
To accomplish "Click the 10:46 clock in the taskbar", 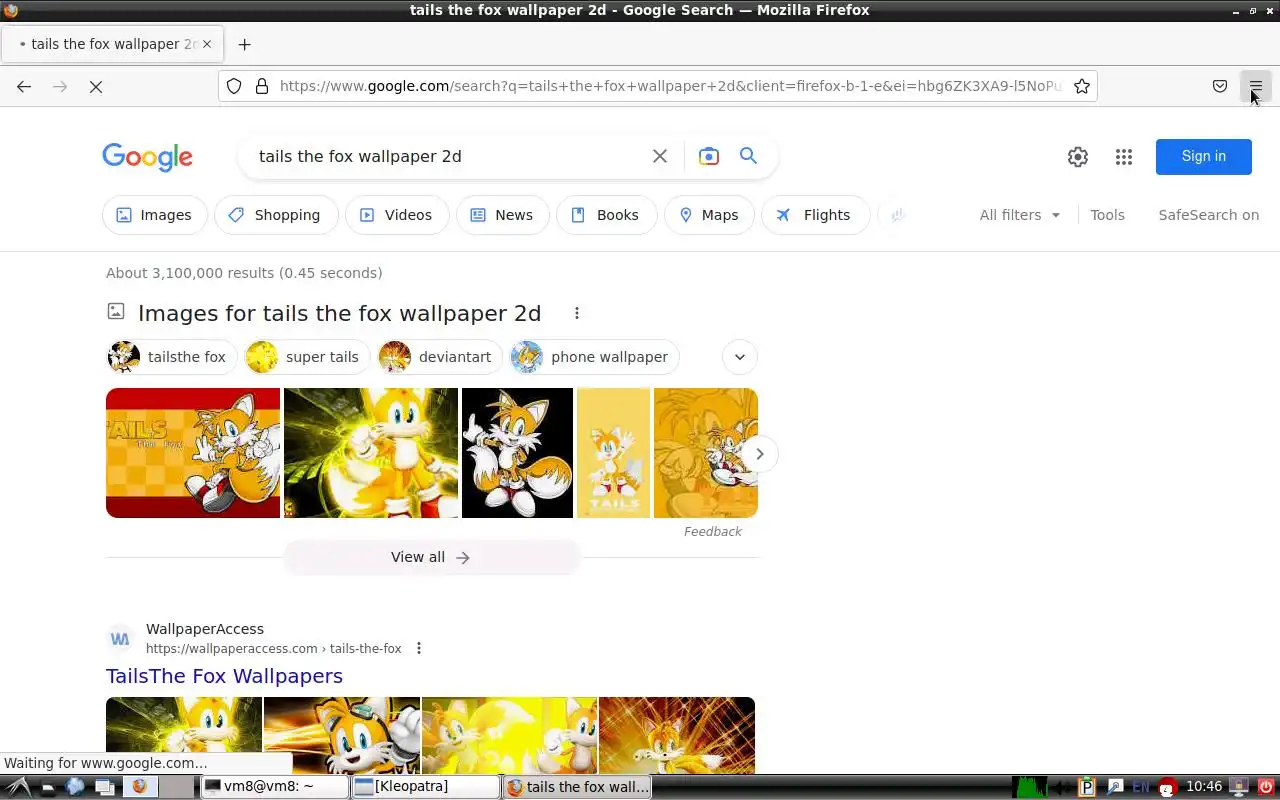I will [1204, 787].
